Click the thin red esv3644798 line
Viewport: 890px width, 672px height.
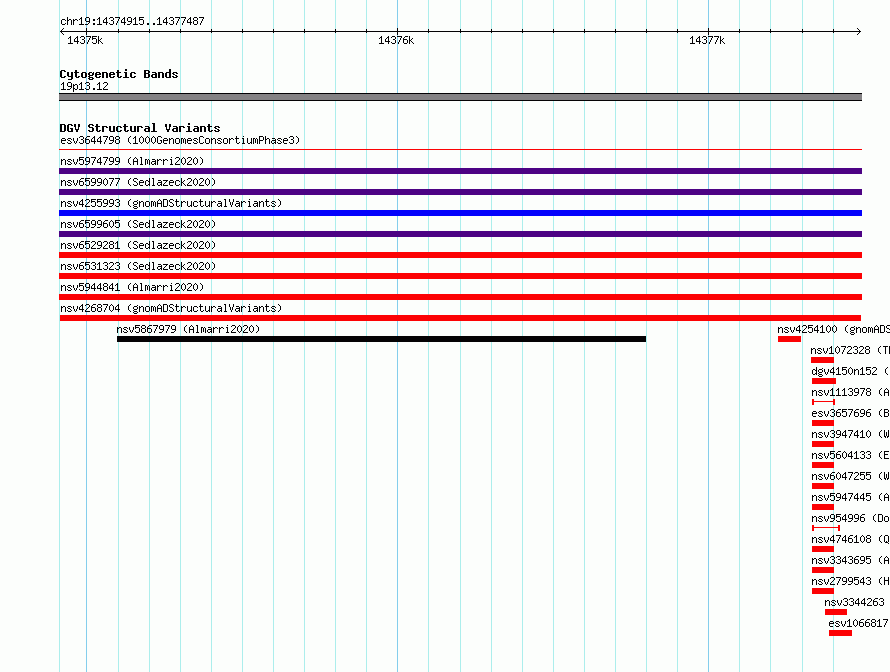(x=460, y=150)
